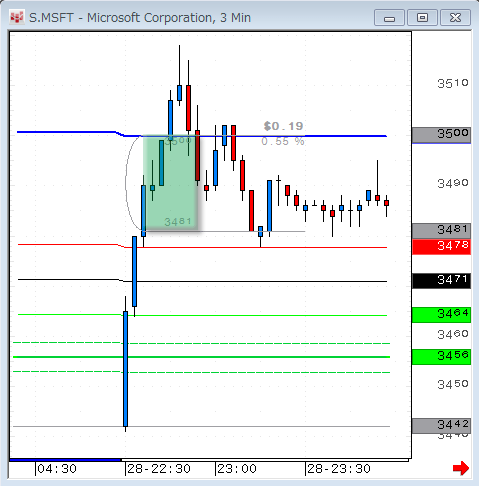The width and height of the screenshot is (479, 486).
Task: Click the green 3464 price label
Action: 441,315
